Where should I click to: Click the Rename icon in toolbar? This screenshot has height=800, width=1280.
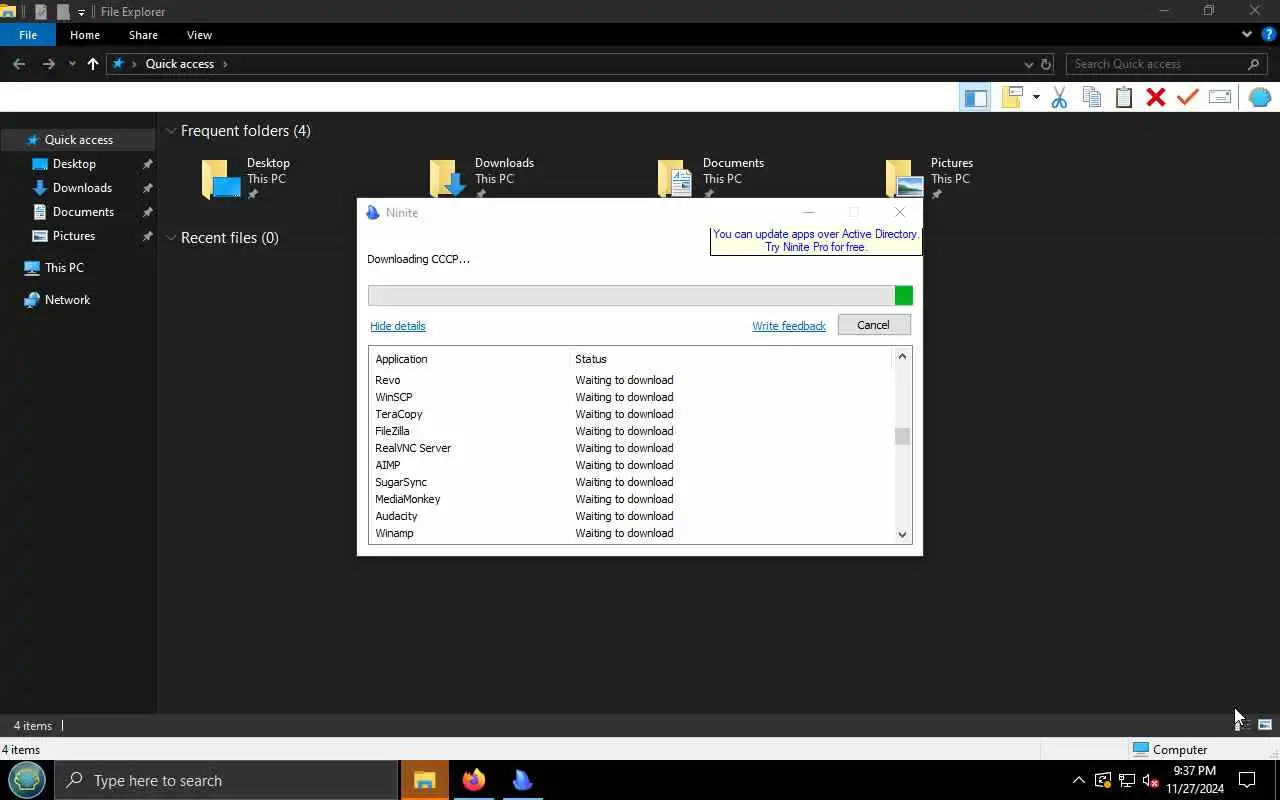[x=1220, y=97]
